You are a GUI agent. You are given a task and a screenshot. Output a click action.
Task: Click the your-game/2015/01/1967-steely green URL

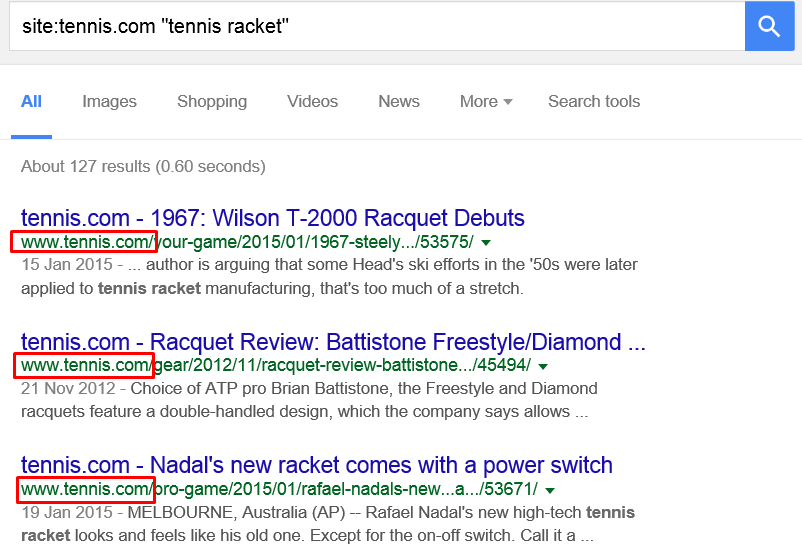tap(248, 242)
